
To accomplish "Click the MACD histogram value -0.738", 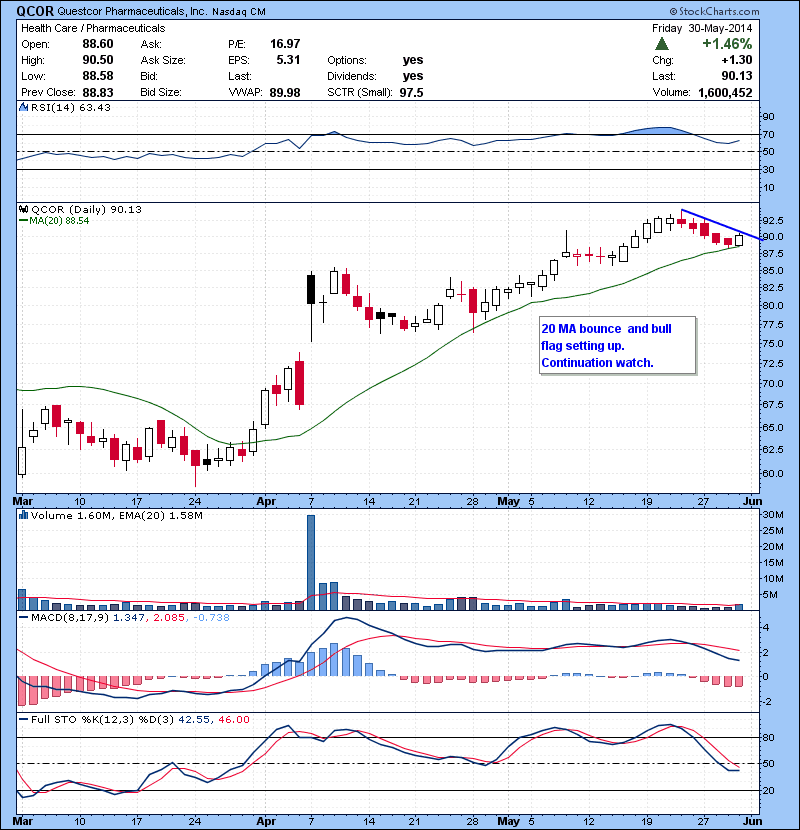I will click(x=211, y=617).
